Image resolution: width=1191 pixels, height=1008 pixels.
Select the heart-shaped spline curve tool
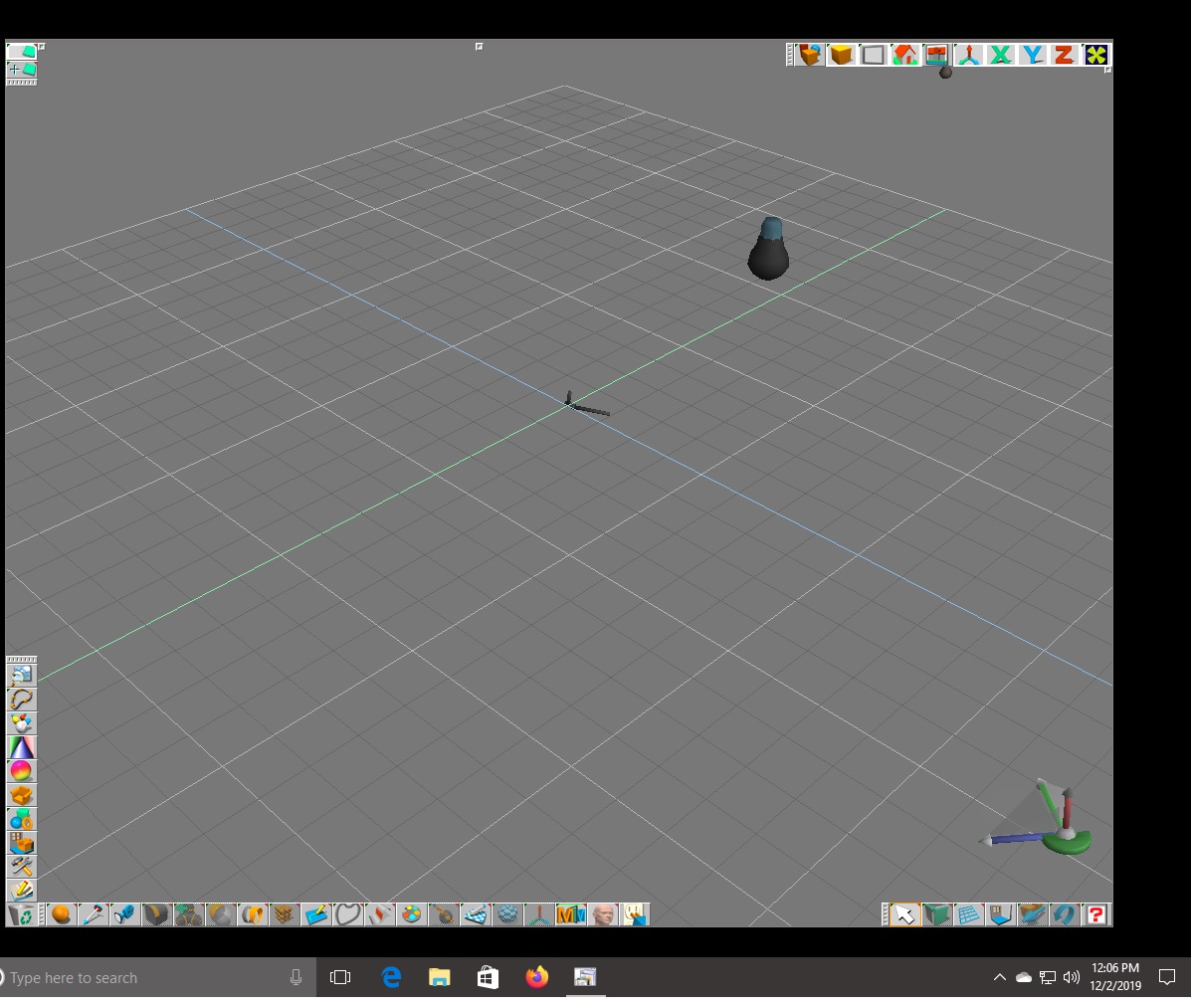point(348,914)
